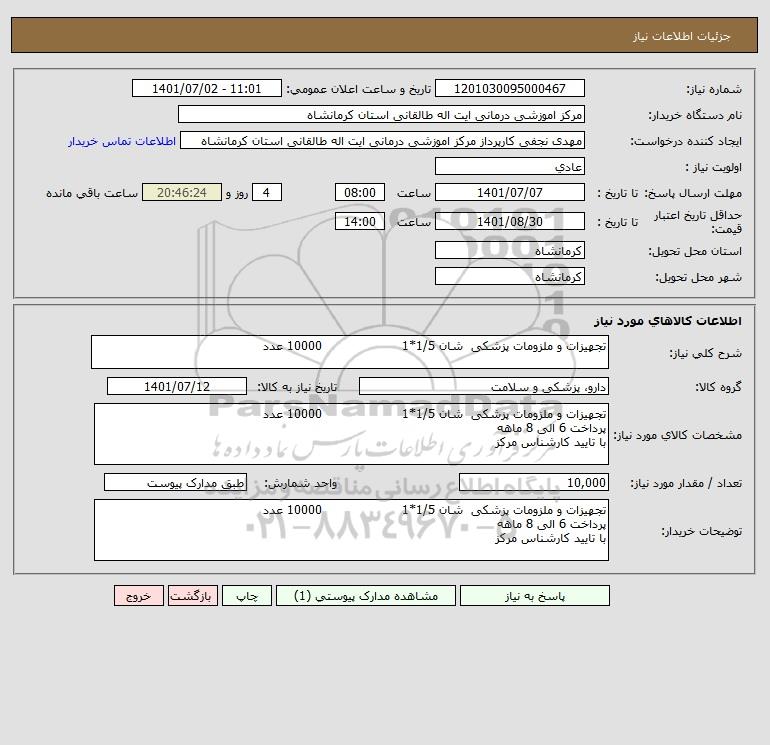Click the ساعت باقی مانده label
The height and width of the screenshot is (745, 770).
[x=92, y=193]
